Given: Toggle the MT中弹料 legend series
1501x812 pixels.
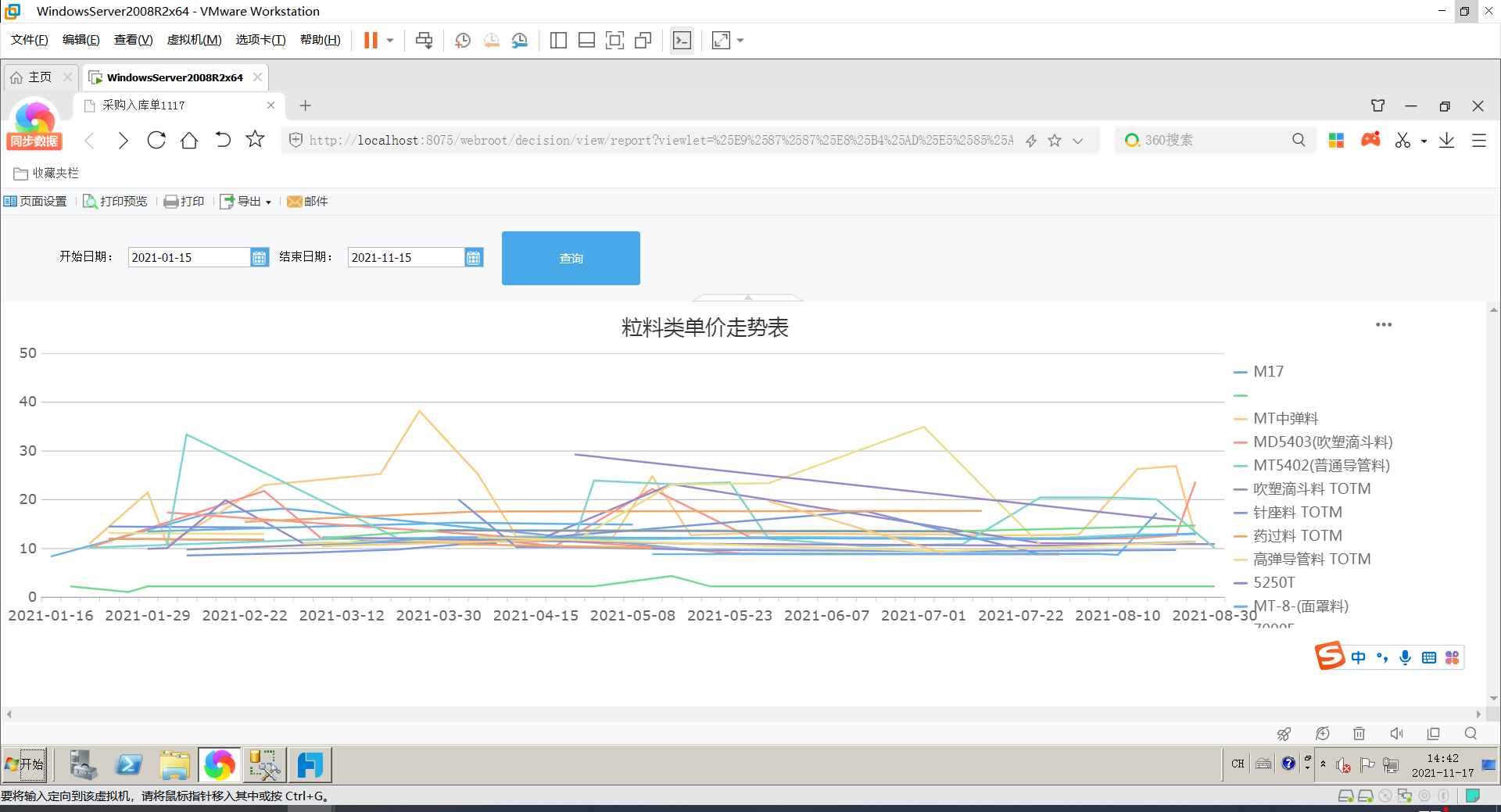Looking at the screenshot, I should click(1276, 419).
